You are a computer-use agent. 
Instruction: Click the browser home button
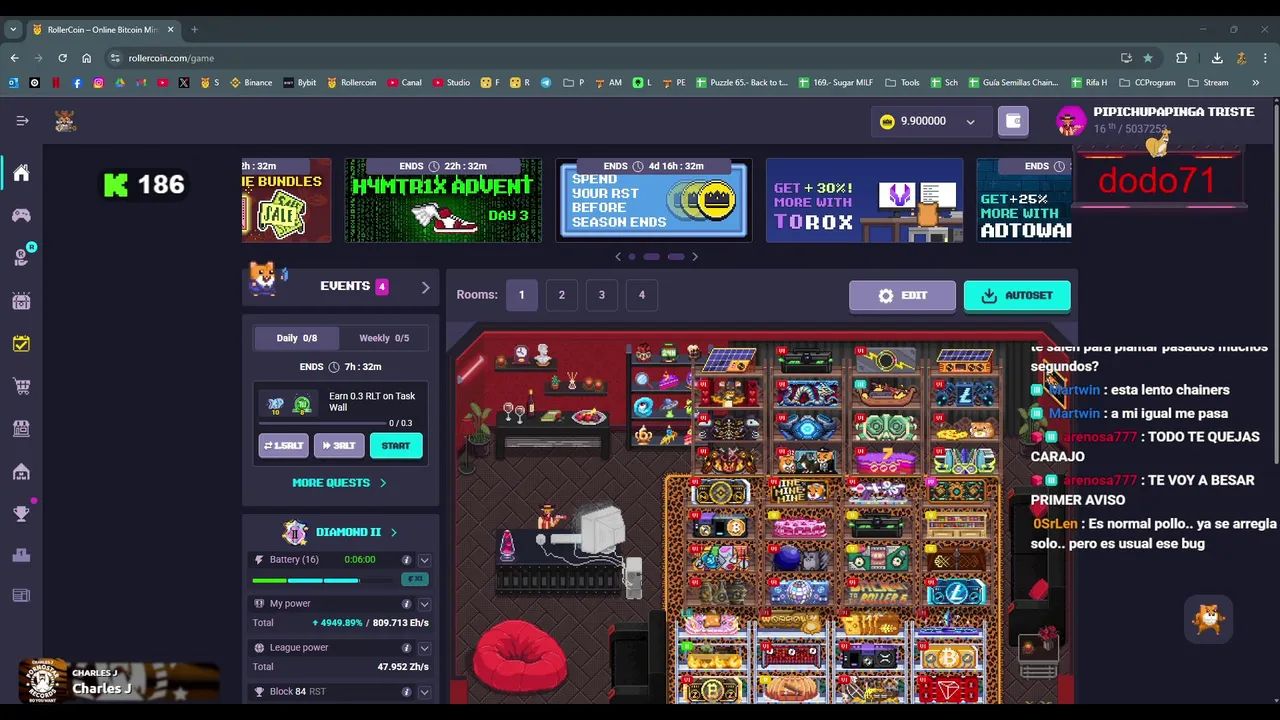point(86,58)
